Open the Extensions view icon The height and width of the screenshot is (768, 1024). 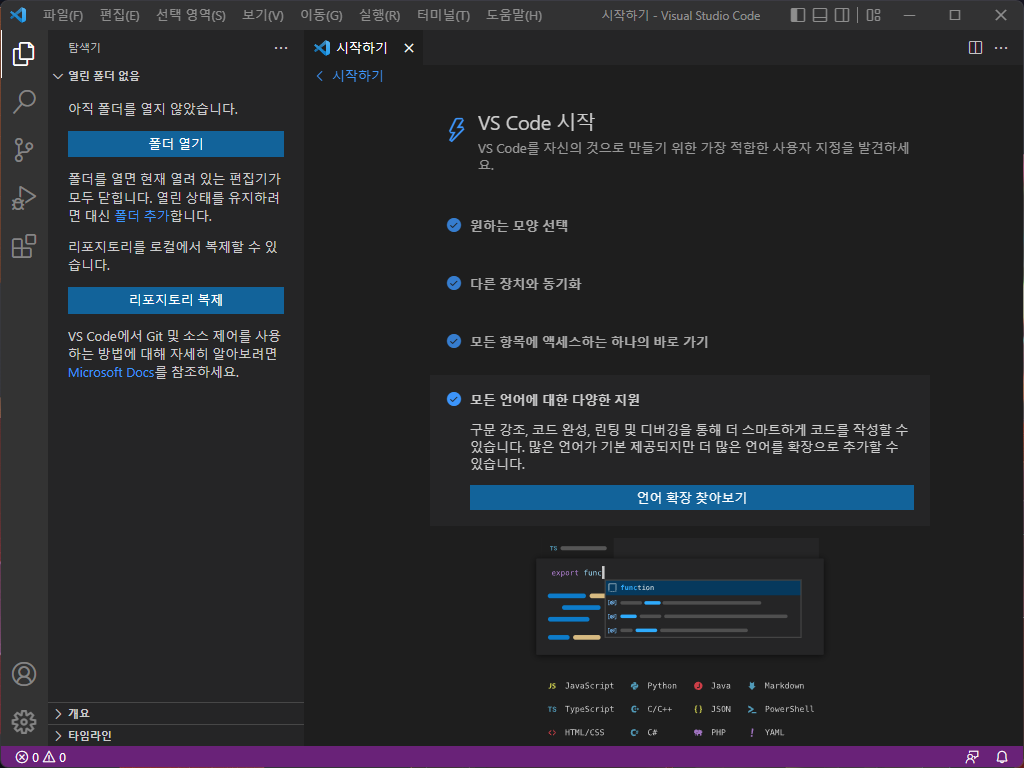coord(24,246)
